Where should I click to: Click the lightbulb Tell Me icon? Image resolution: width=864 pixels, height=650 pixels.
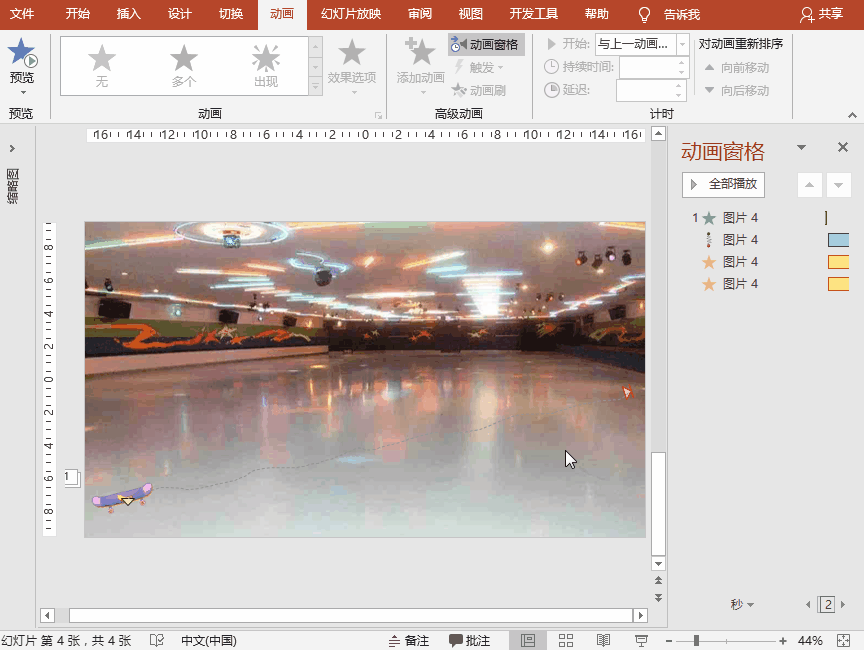[x=644, y=14]
